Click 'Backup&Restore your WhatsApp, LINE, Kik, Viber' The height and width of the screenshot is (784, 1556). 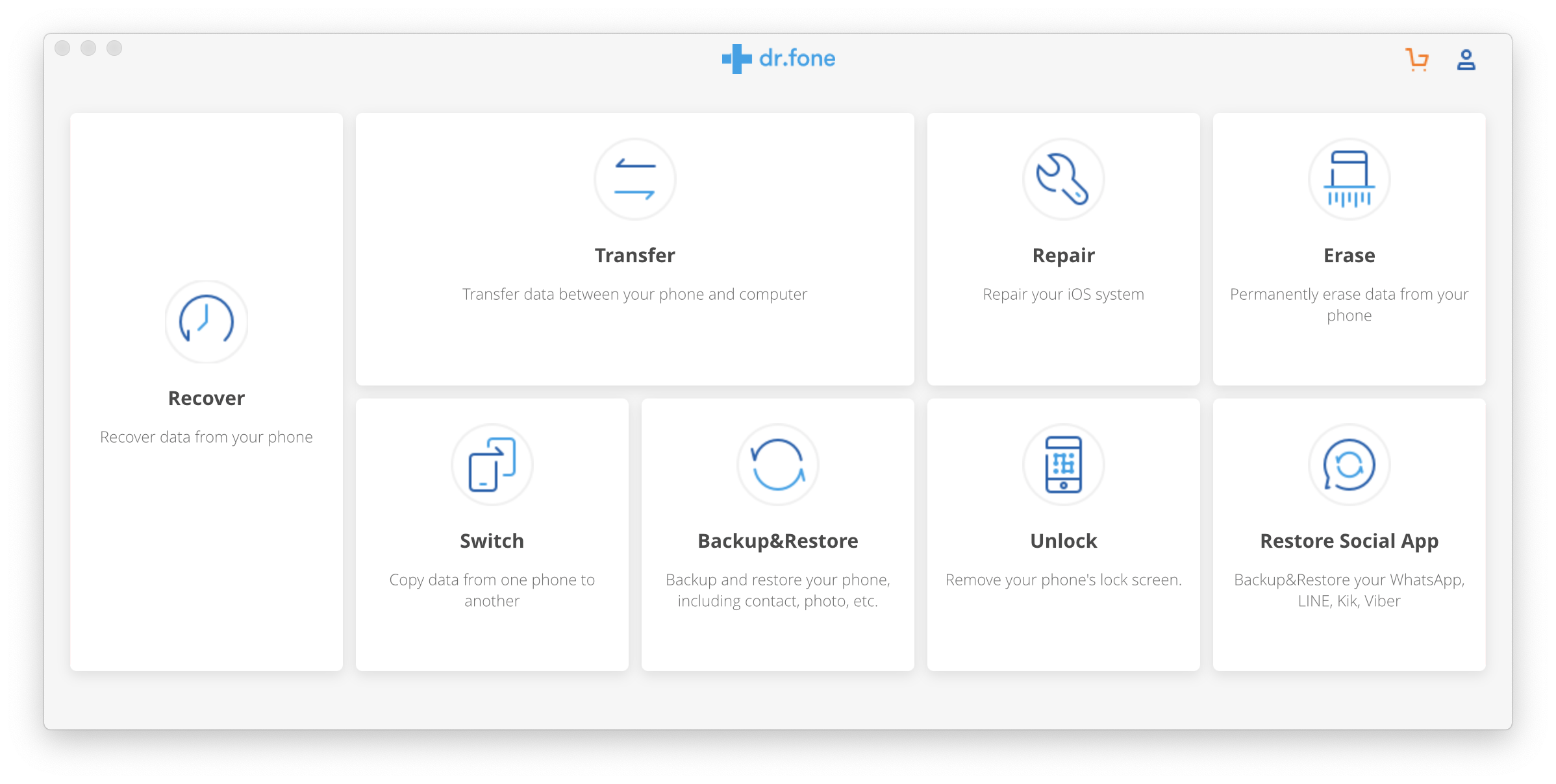pyautogui.click(x=1349, y=591)
